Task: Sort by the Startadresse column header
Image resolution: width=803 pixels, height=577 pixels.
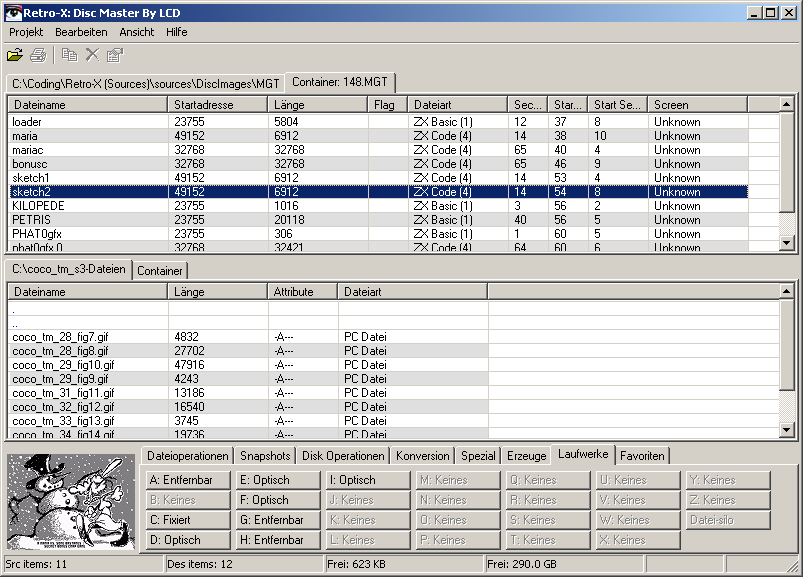Action: [218, 104]
